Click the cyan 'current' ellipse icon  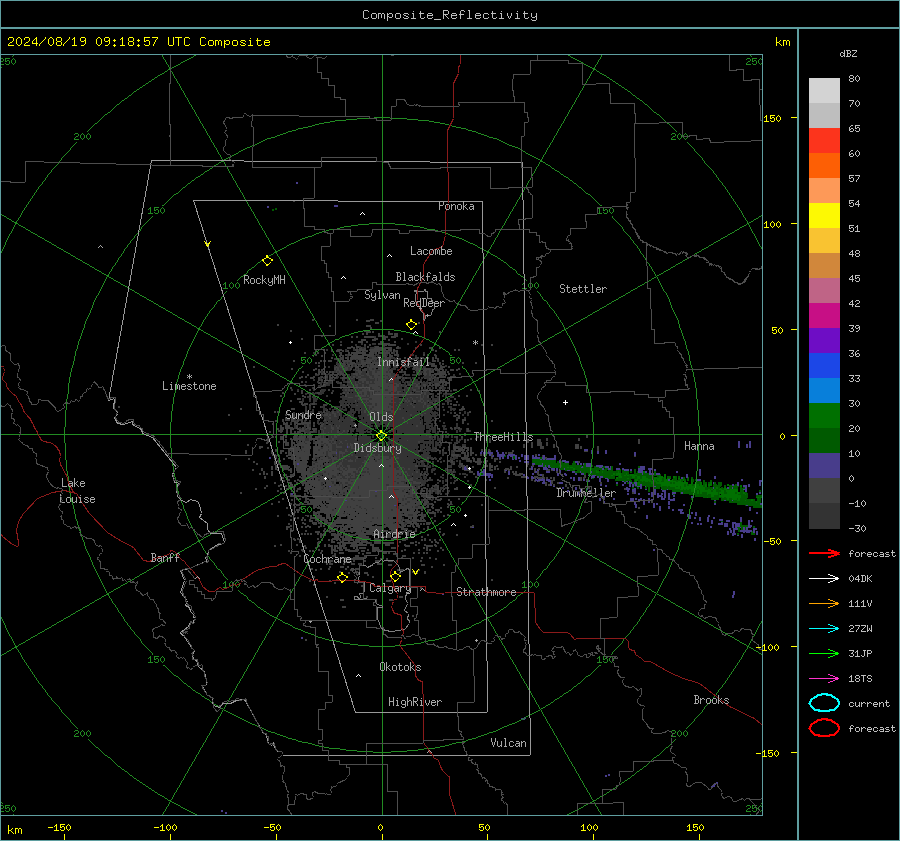[x=824, y=703]
